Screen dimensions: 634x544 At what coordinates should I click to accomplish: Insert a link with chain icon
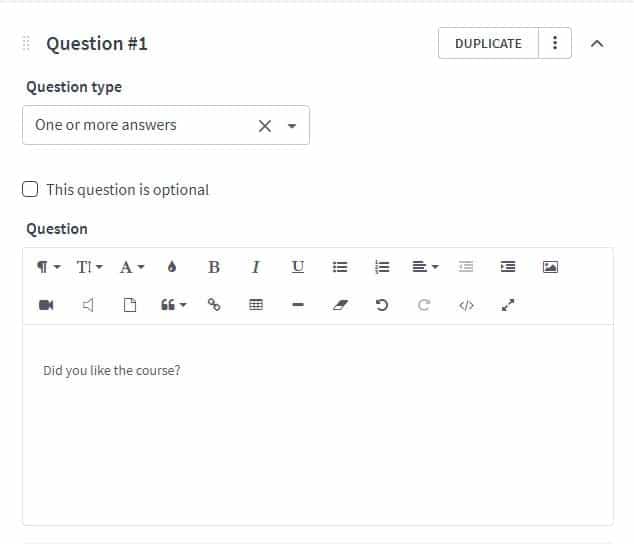click(214, 305)
